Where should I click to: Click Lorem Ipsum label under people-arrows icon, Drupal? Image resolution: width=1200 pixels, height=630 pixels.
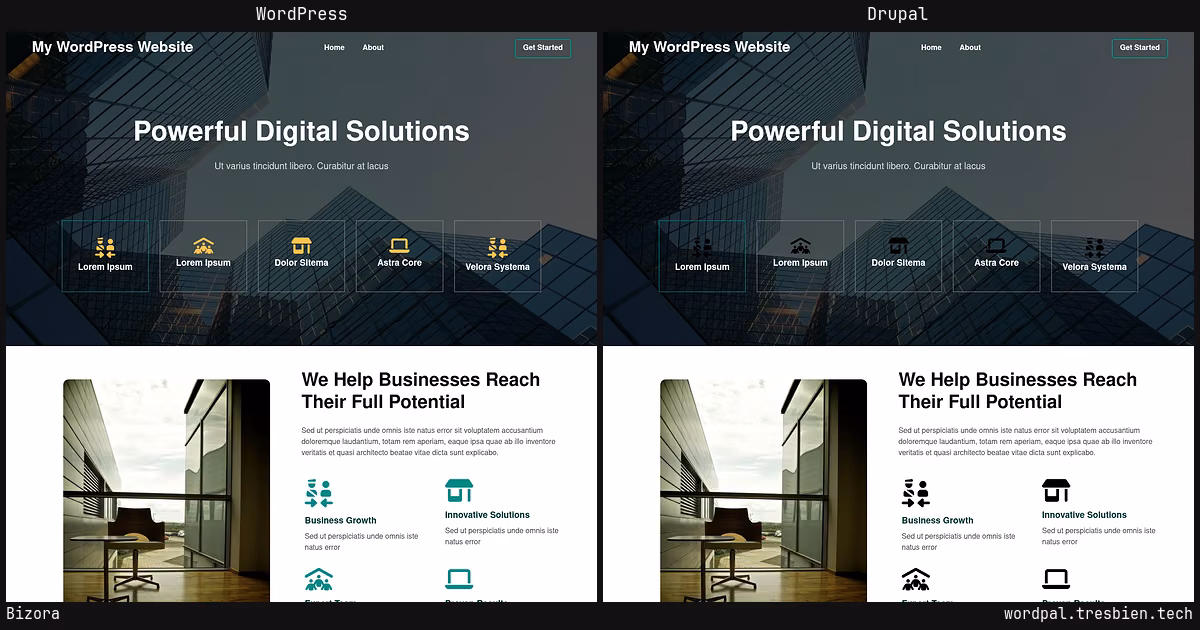coord(702,267)
